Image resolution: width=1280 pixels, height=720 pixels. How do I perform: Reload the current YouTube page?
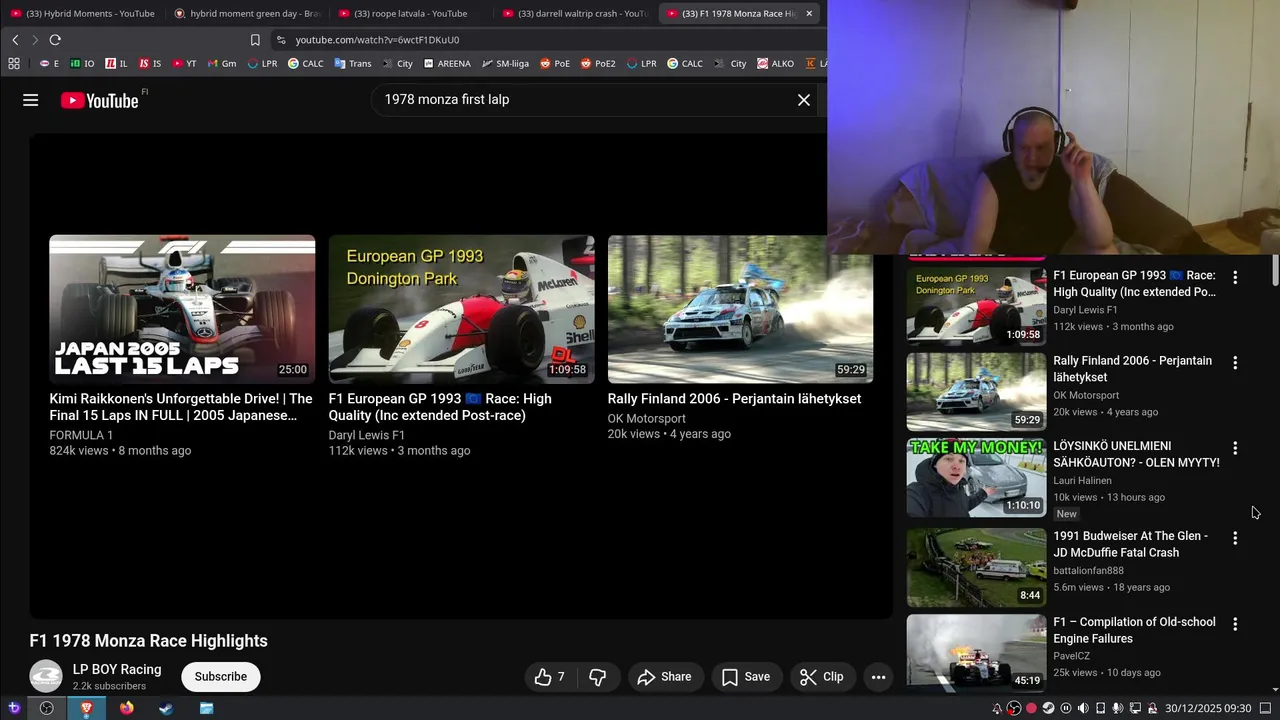[55, 40]
